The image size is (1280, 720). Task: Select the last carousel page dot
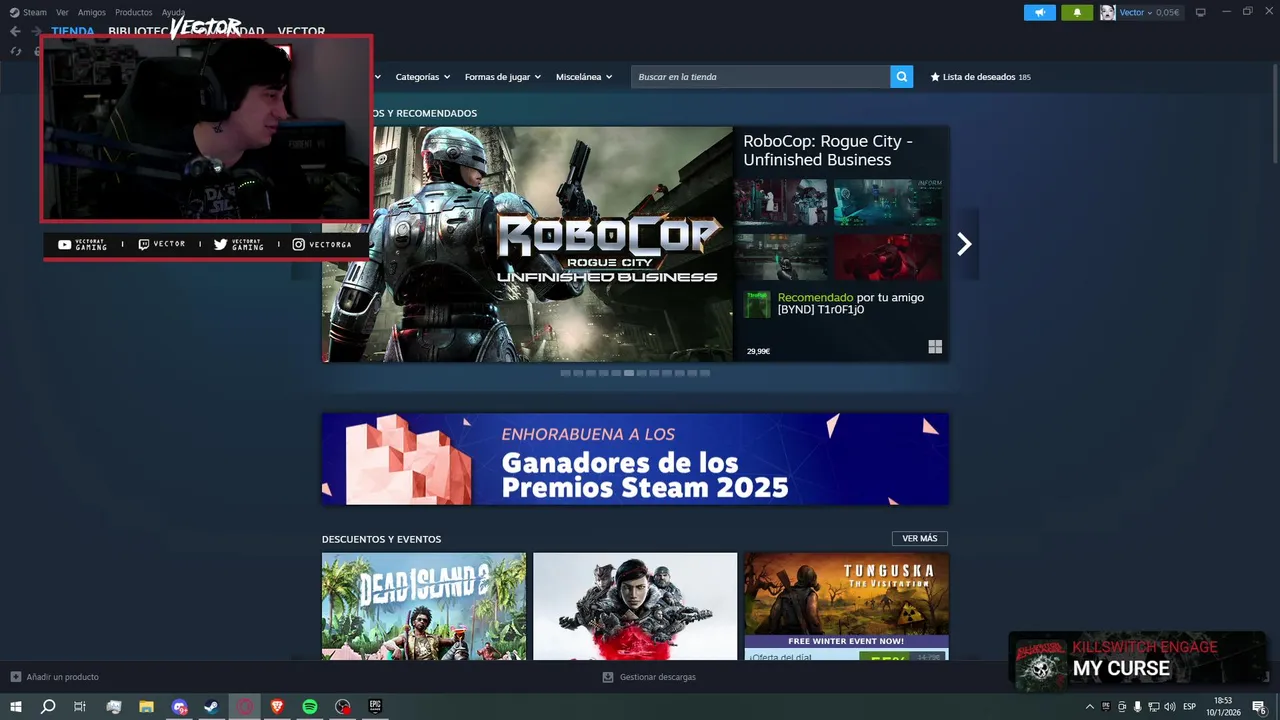point(705,373)
